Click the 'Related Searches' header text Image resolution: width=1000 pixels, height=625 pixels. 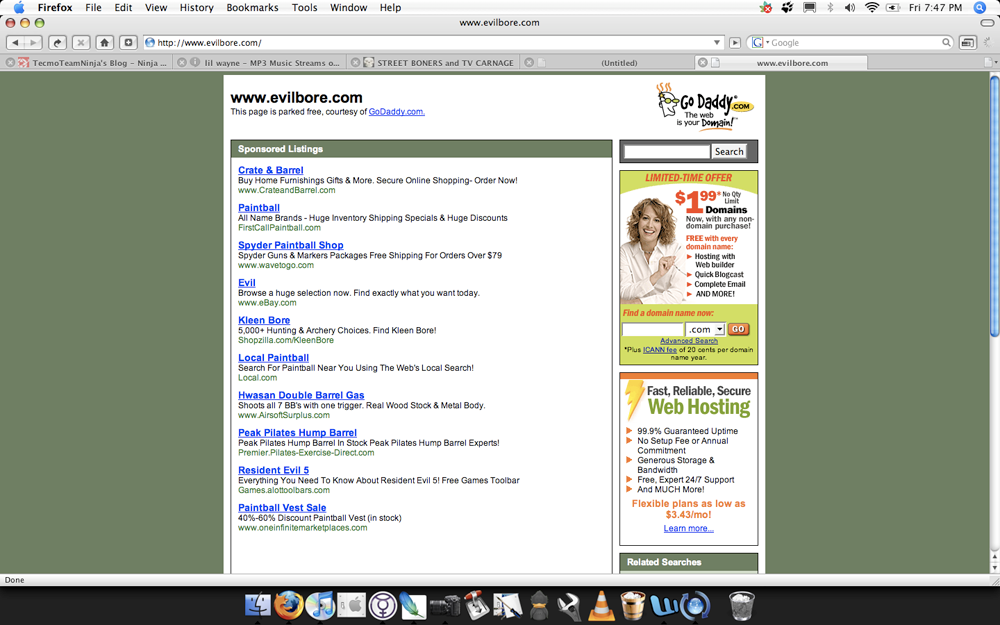pos(664,562)
